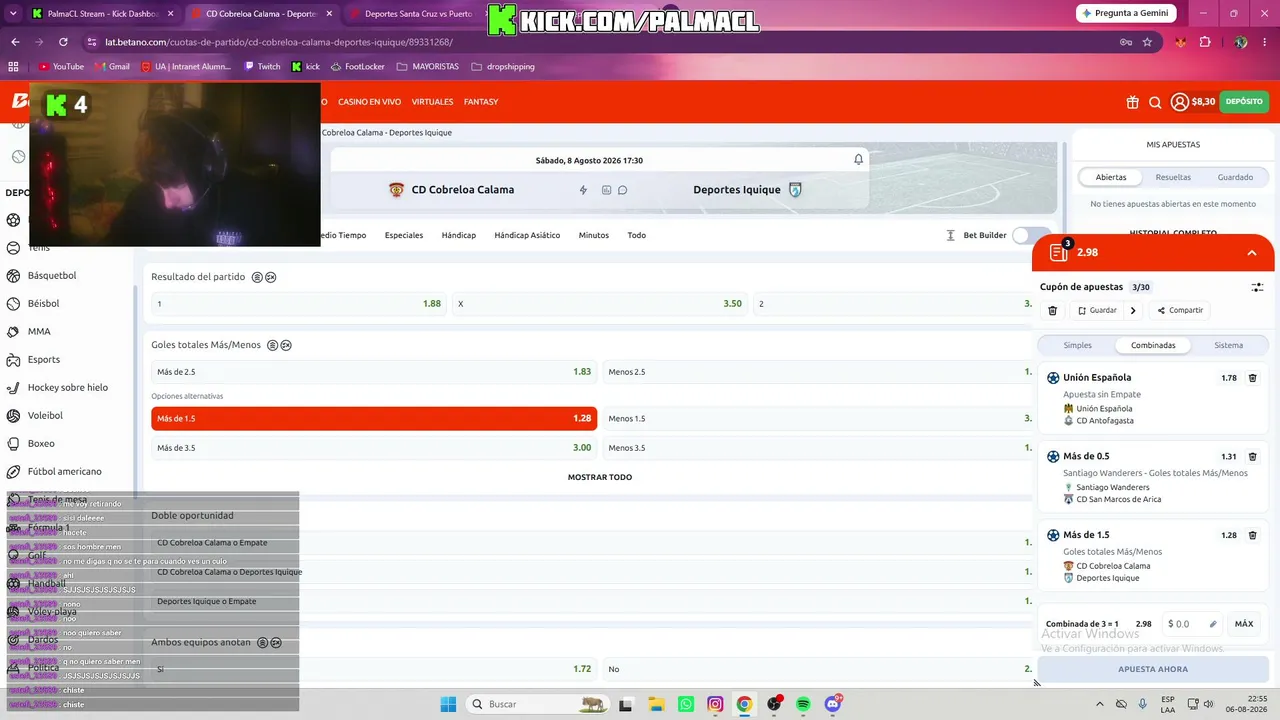This screenshot has width=1280, height=720.
Task: Click the browser address bar URL
Action: [x=279, y=42]
